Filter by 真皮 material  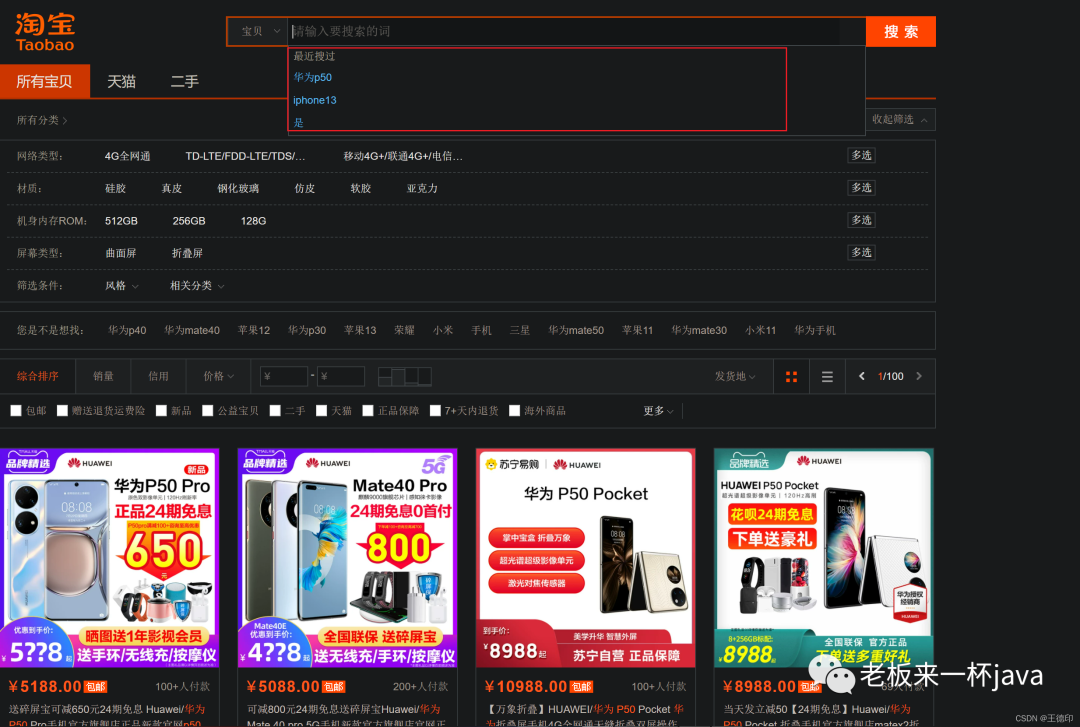172,189
